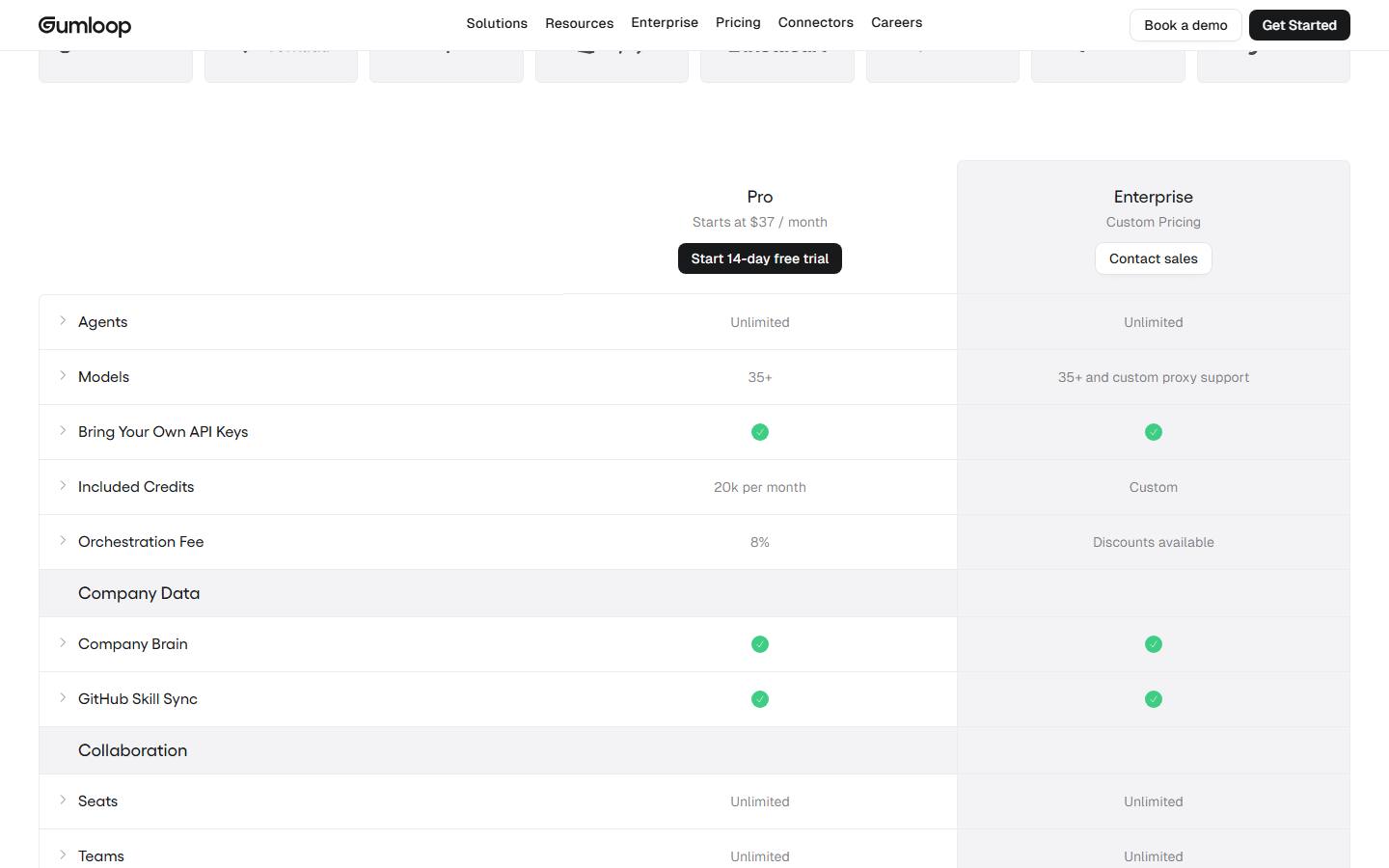
Task: Expand the Orchestration Fee row
Action: pyautogui.click(x=63, y=541)
